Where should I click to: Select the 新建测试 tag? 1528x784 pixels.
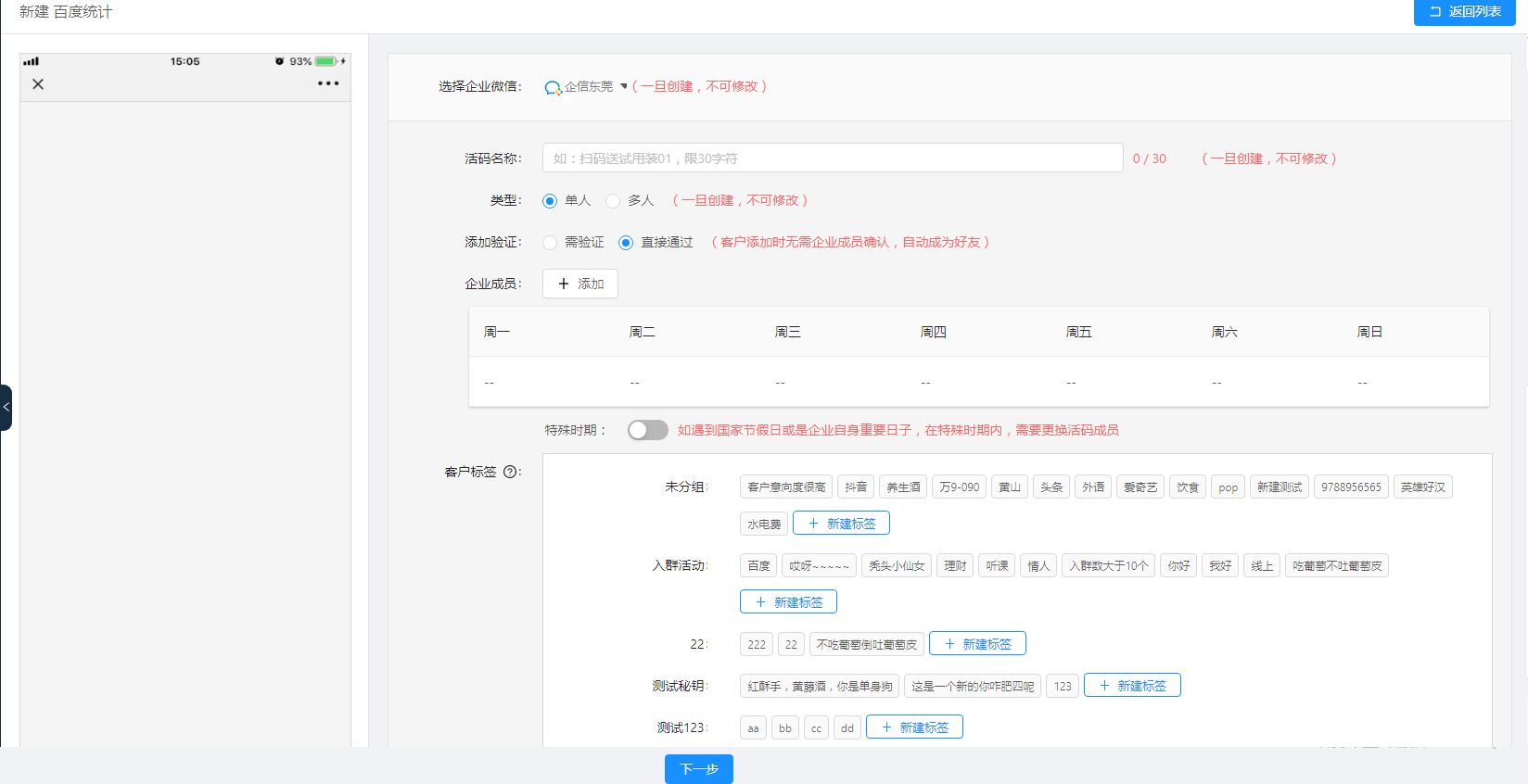coord(1280,487)
